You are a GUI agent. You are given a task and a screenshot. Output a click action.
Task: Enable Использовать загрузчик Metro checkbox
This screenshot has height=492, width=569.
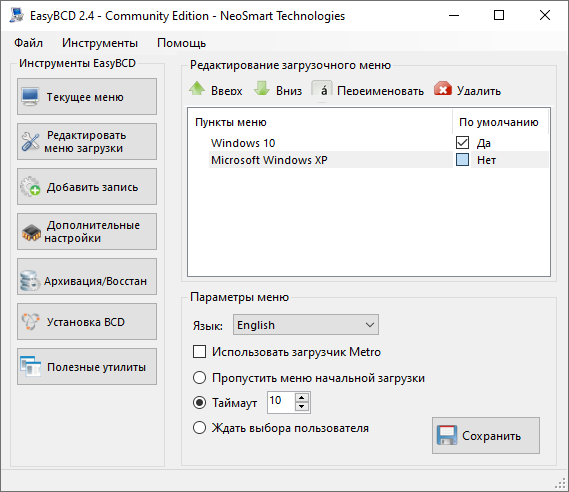coord(199,352)
